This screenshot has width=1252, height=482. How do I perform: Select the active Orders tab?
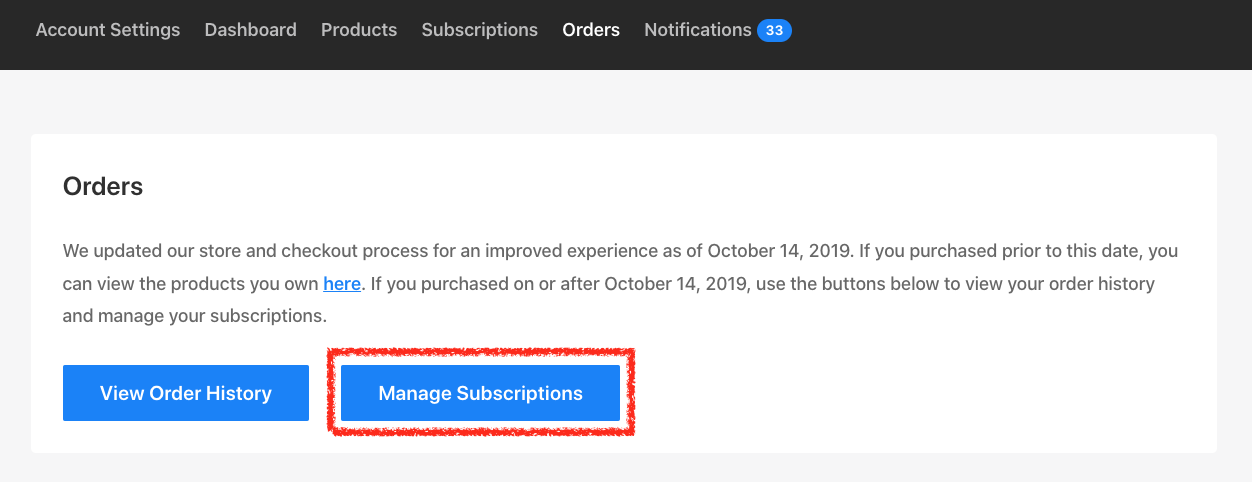pyautogui.click(x=591, y=30)
